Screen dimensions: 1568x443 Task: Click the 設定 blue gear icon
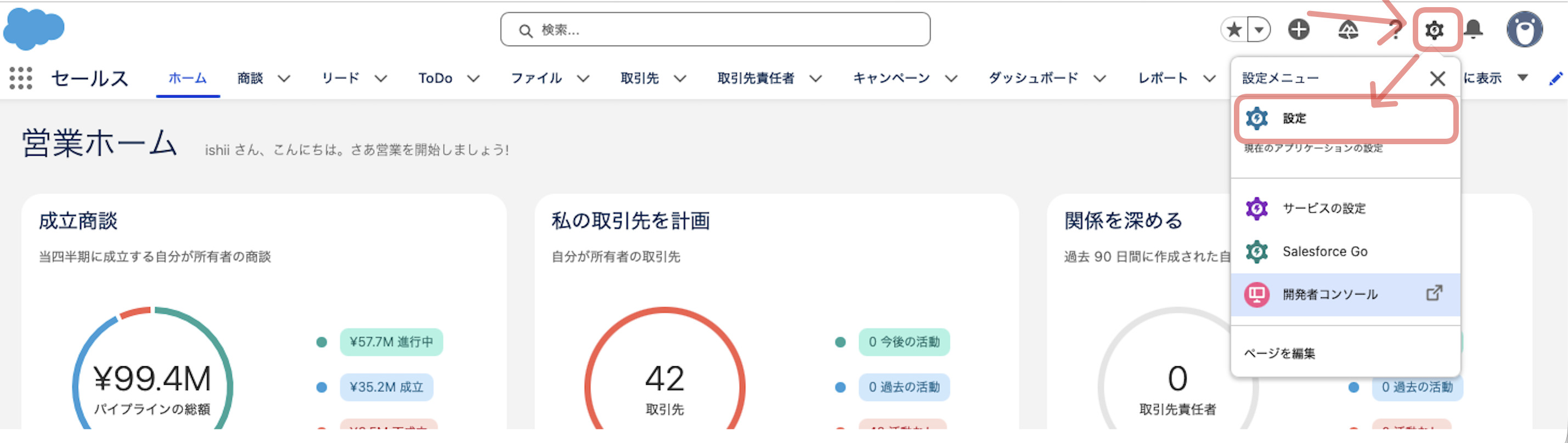[1256, 118]
